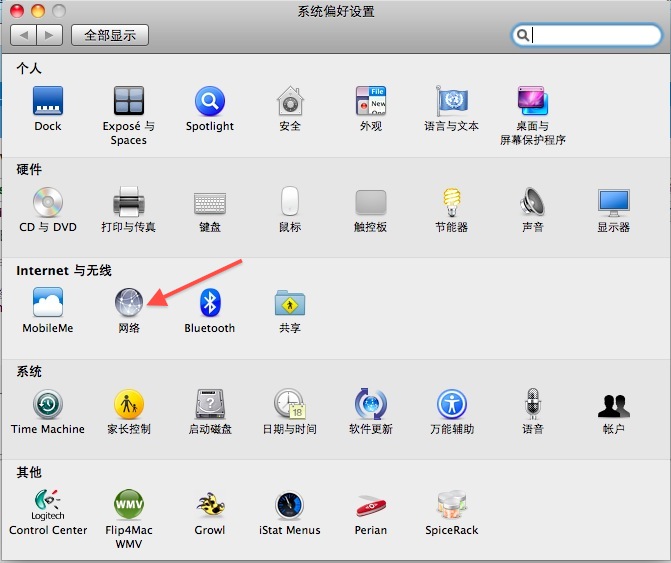Viewport: 671px width, 563px height.
Task: Open Exposé 与 Spaces settings
Action: (128, 101)
